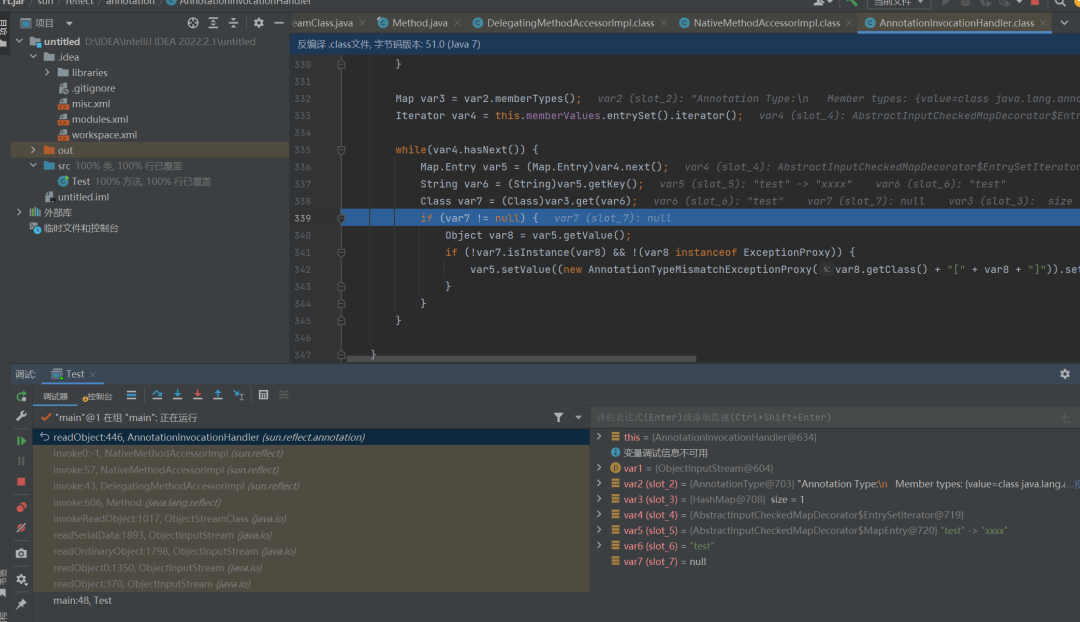Close the Test debug session tab

point(92,374)
